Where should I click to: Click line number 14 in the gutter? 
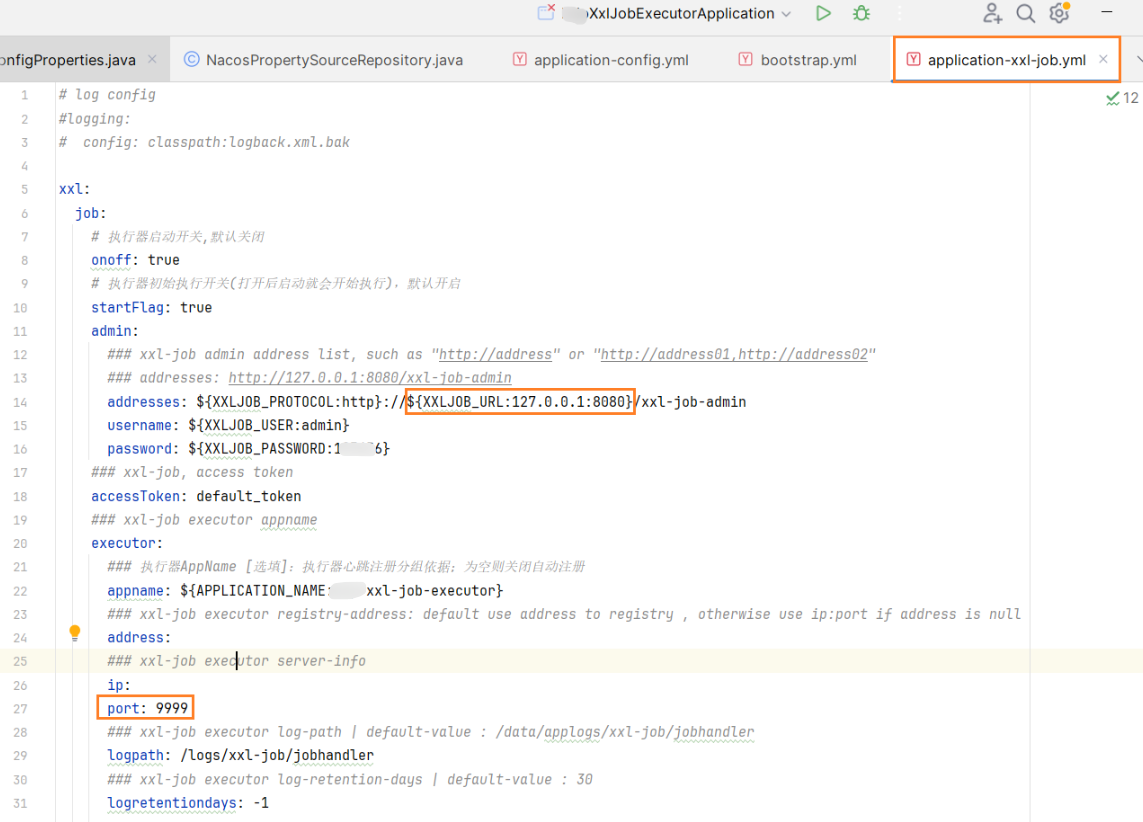tap(20, 402)
